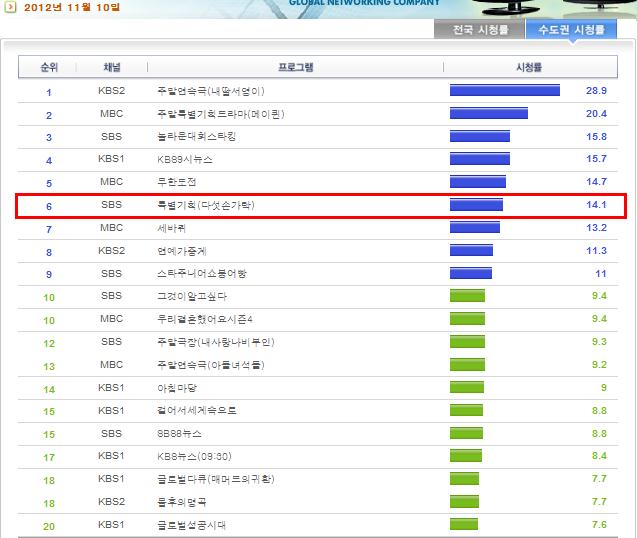
Task: Click the 11.3 rating value
Action: [x=596, y=251]
